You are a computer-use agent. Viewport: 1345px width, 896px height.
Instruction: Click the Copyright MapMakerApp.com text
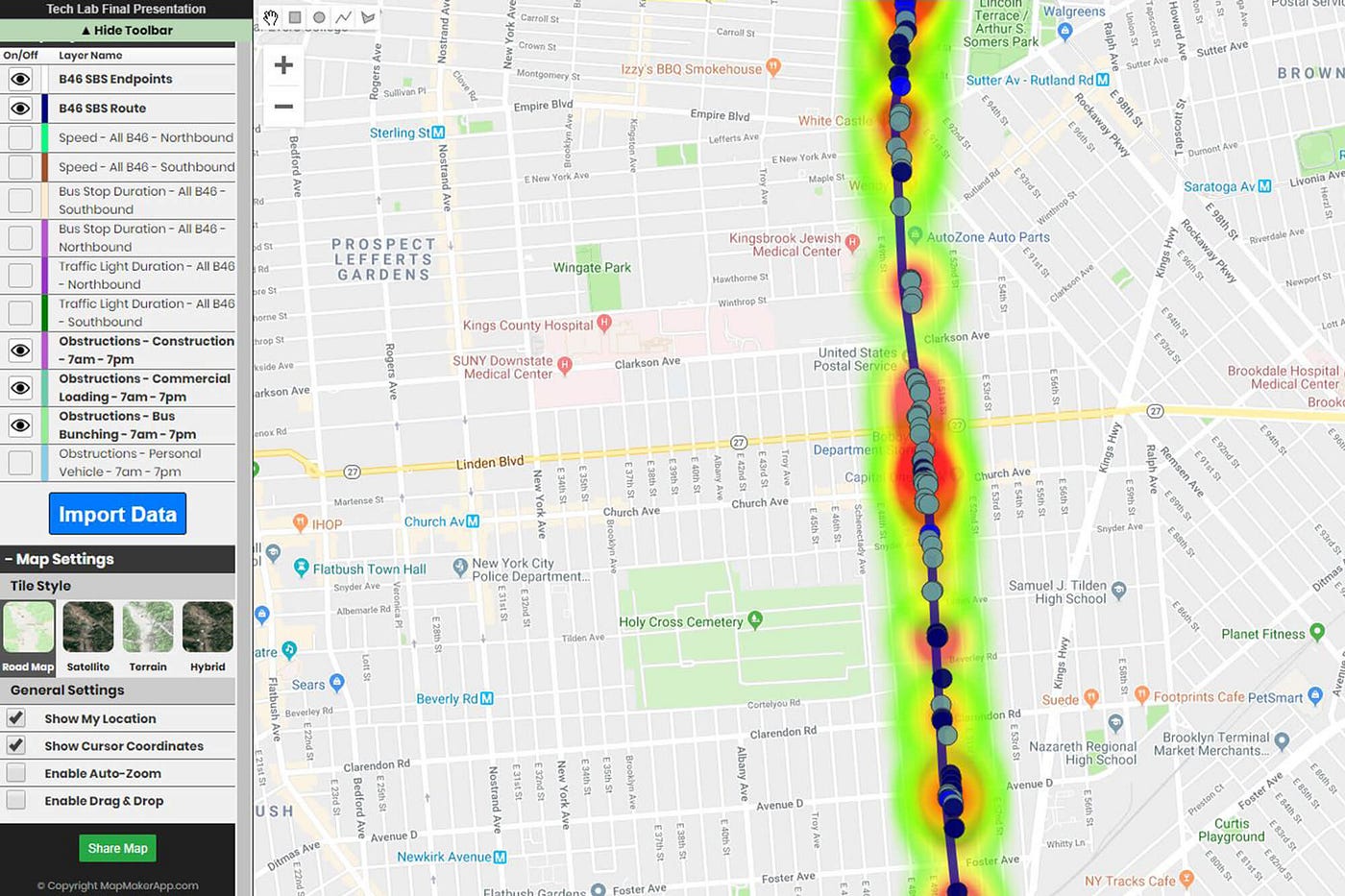(x=117, y=885)
